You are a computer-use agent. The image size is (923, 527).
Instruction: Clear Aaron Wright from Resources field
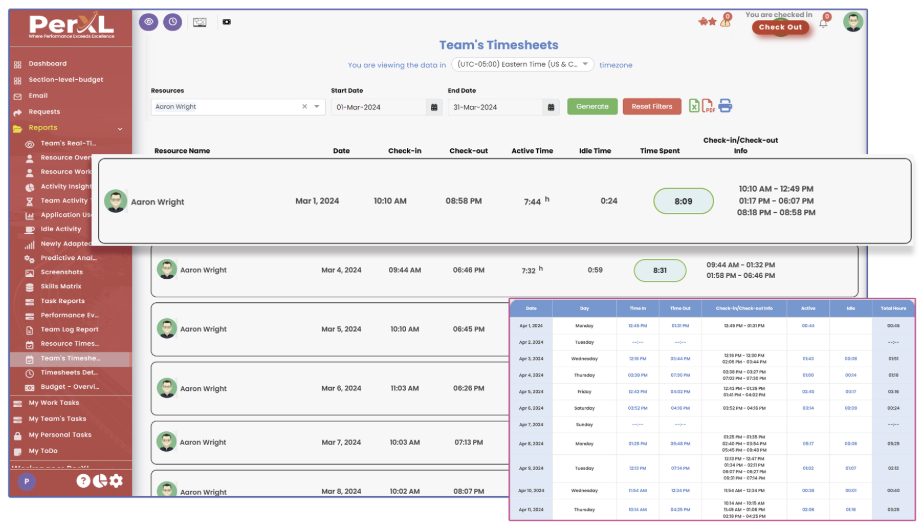(304, 107)
